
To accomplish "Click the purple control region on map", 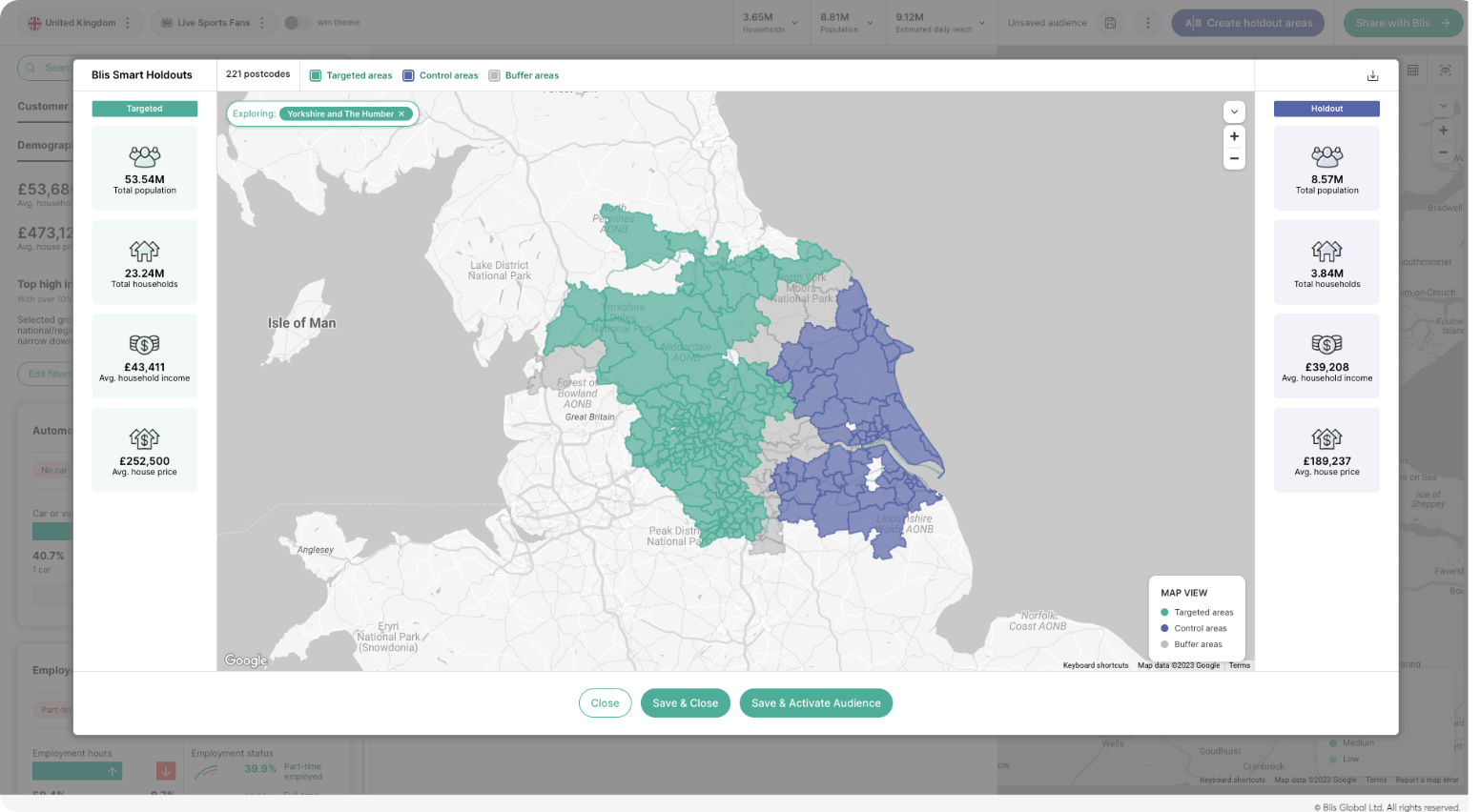I will (x=849, y=381).
